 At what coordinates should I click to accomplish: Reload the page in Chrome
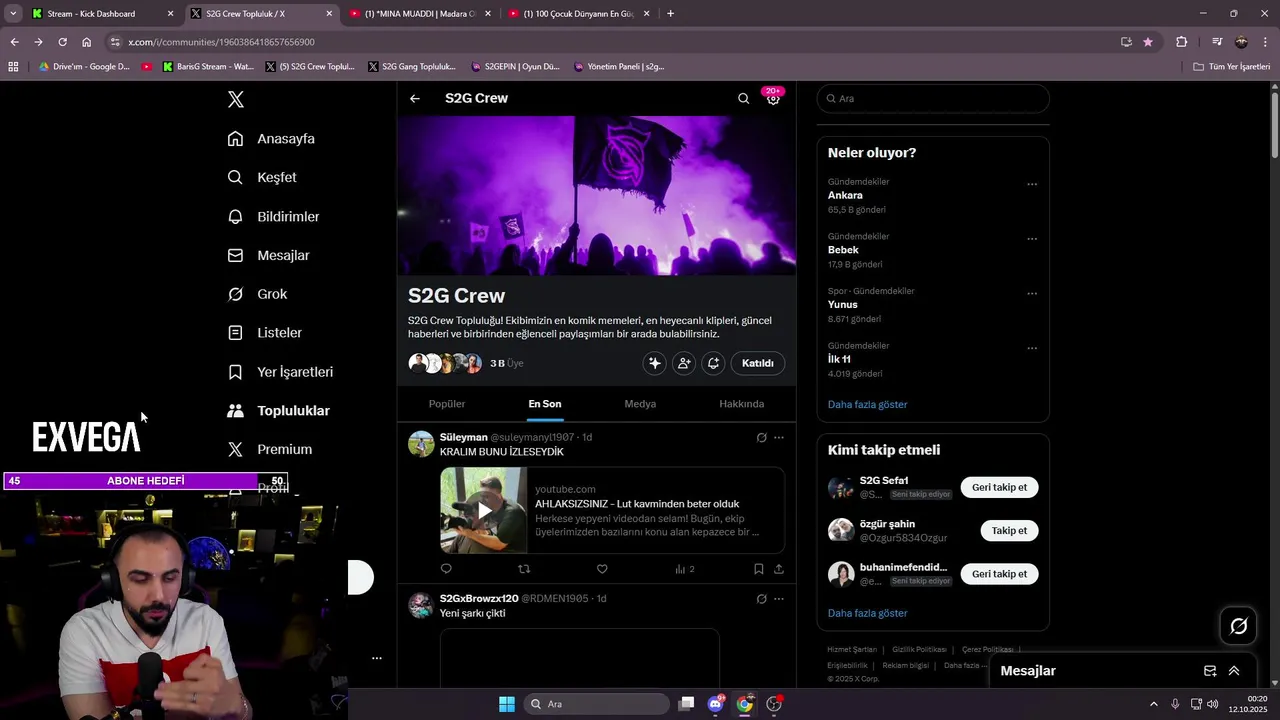(62, 42)
